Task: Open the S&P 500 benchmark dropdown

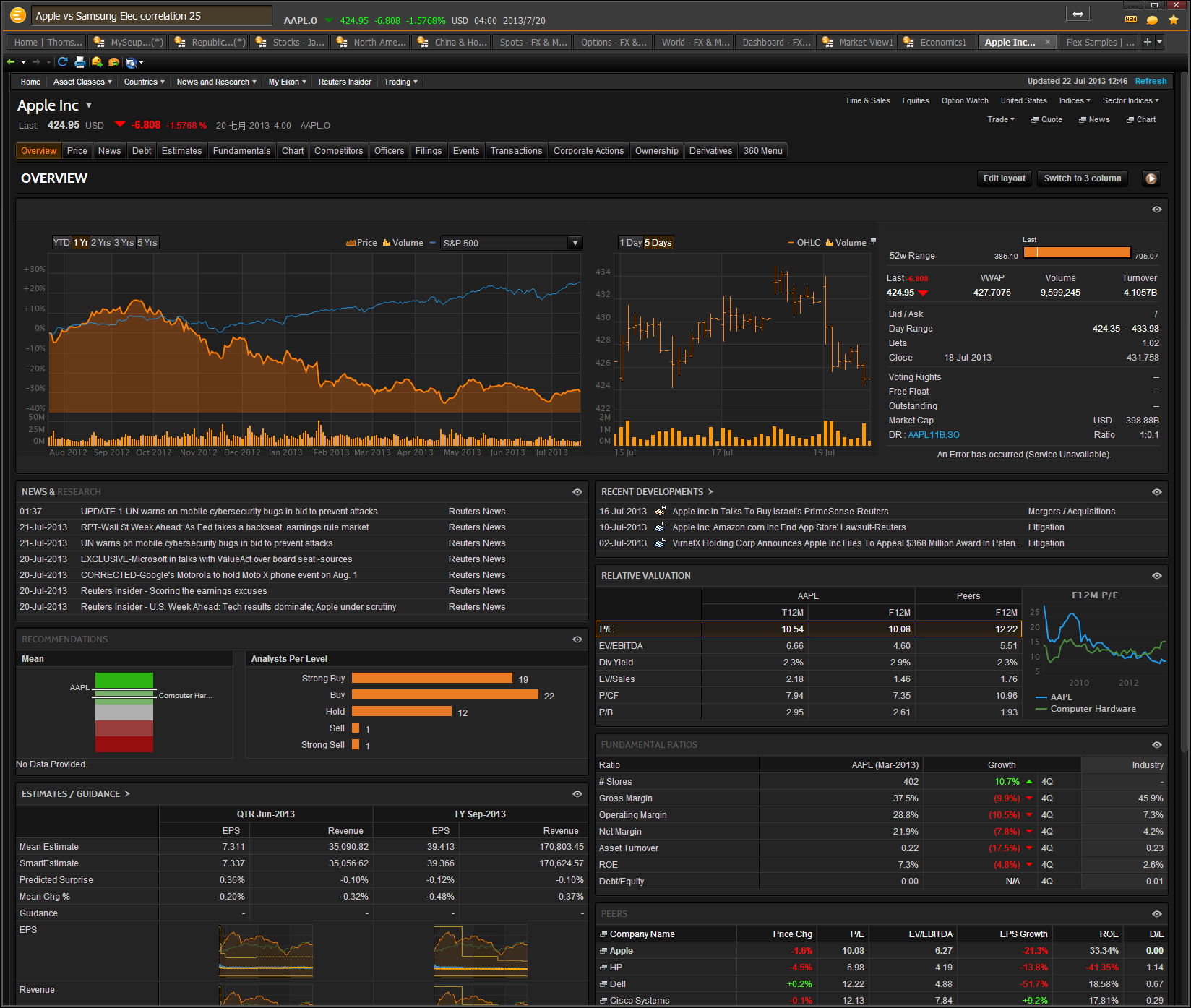Action: (x=511, y=243)
